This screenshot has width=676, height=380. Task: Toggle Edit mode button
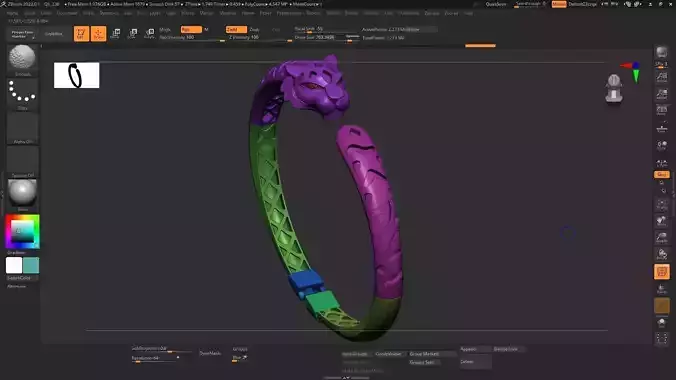tap(81, 34)
